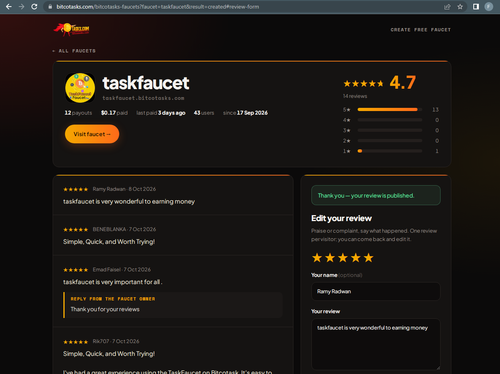
Task: Set rating to one star in review form
Action: point(317,258)
